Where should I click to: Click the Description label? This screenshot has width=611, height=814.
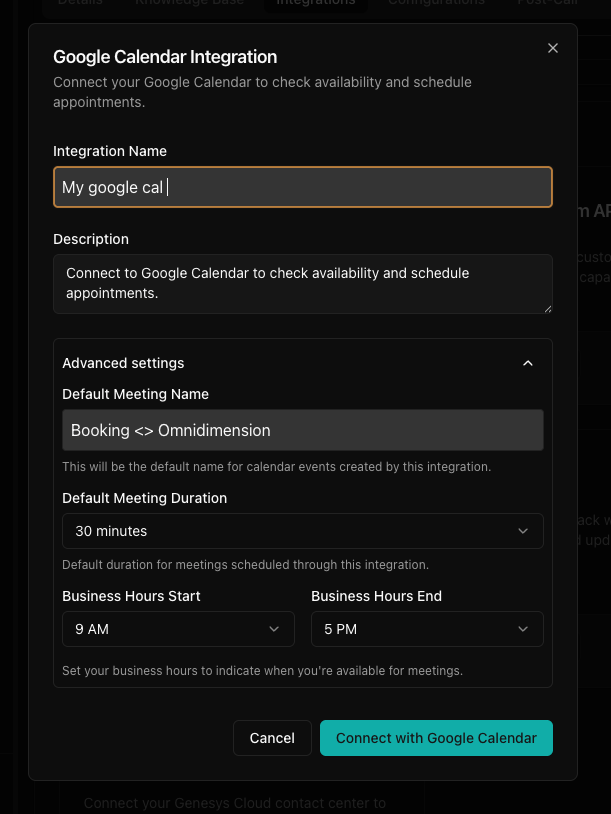(91, 239)
